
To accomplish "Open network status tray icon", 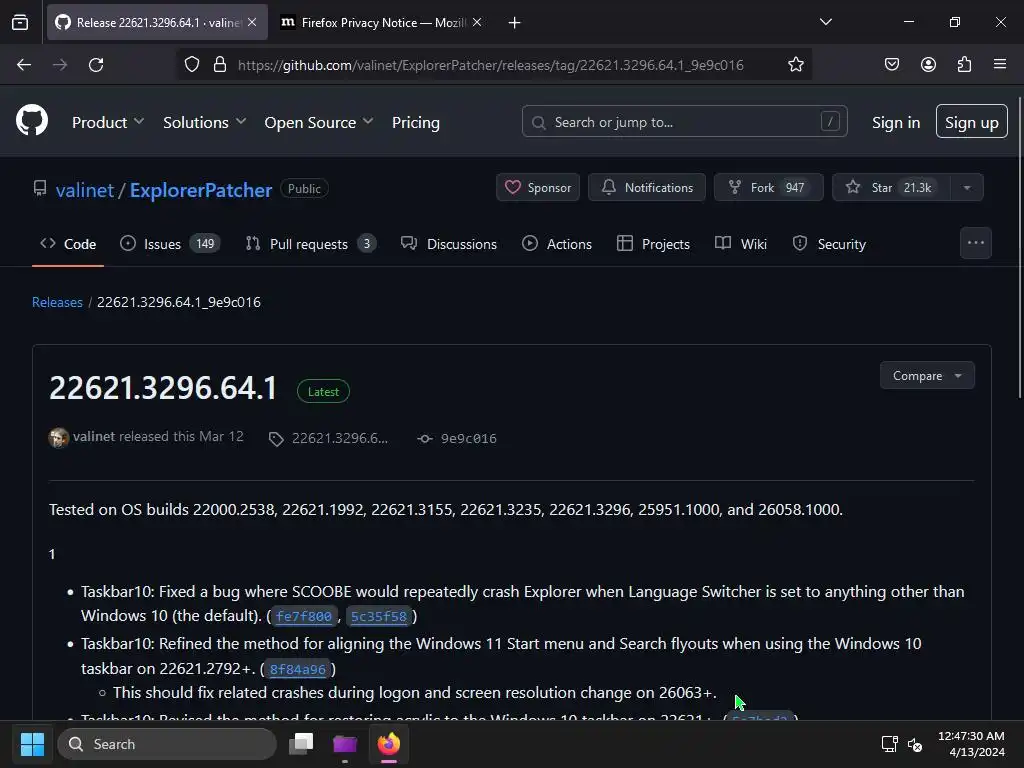I will 889,744.
